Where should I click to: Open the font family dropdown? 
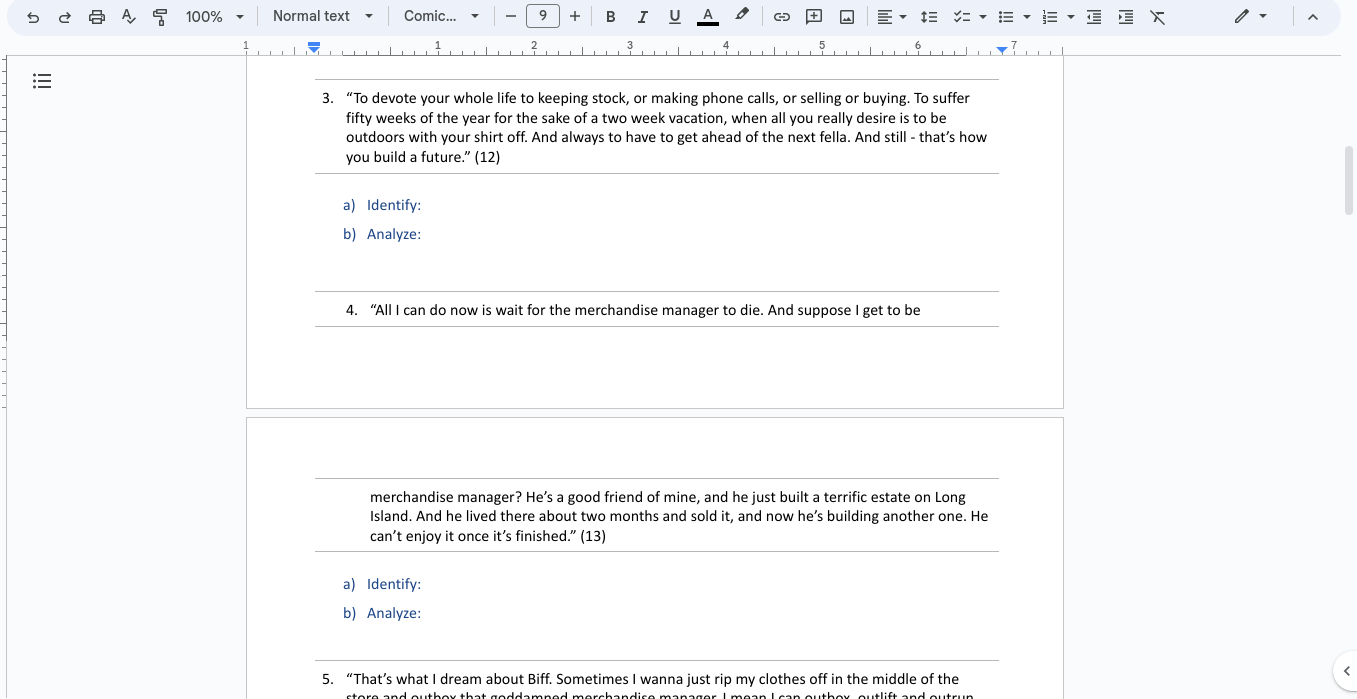pyautogui.click(x=441, y=16)
